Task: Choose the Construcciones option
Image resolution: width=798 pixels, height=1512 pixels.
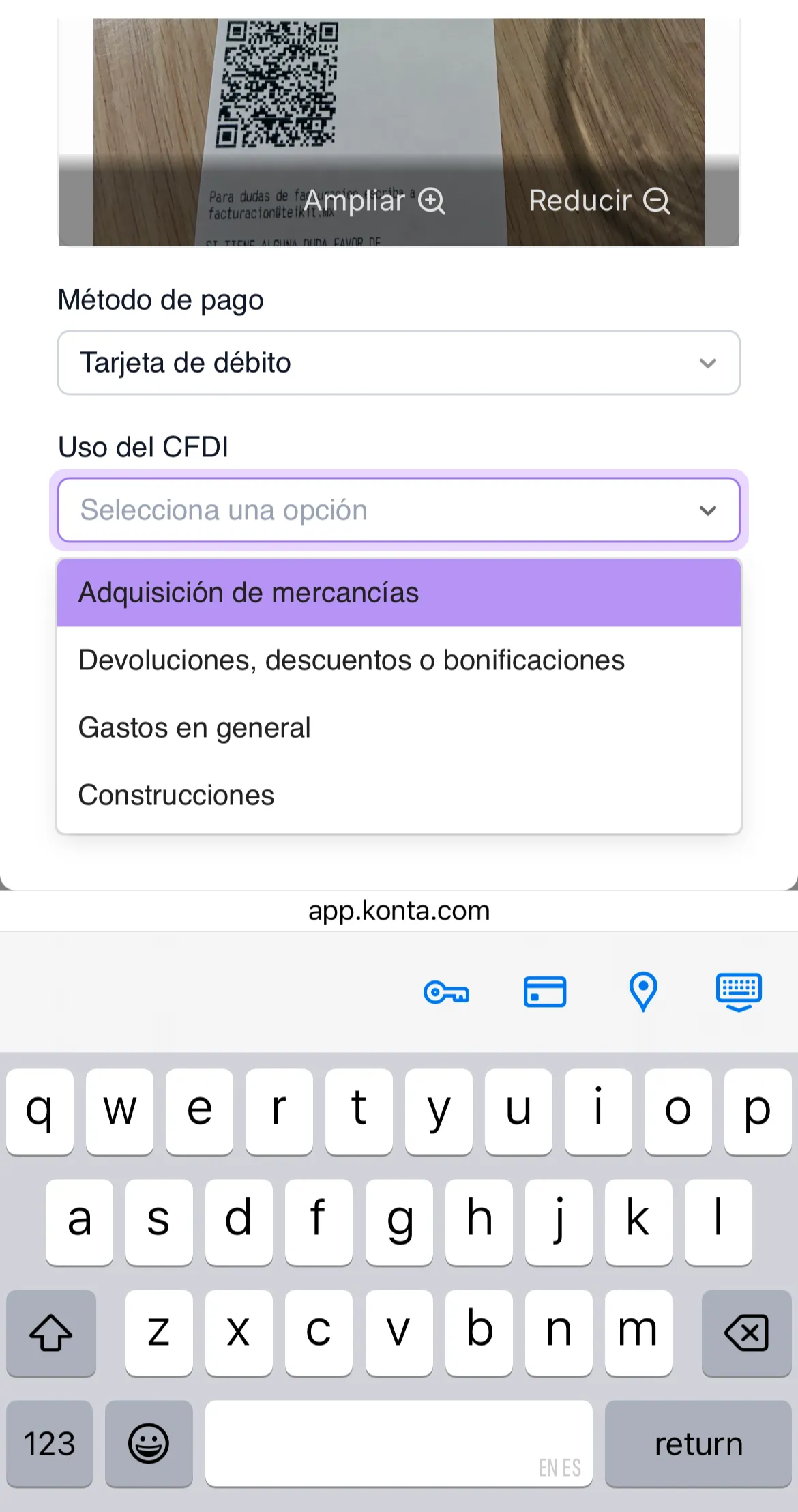Action: point(399,794)
